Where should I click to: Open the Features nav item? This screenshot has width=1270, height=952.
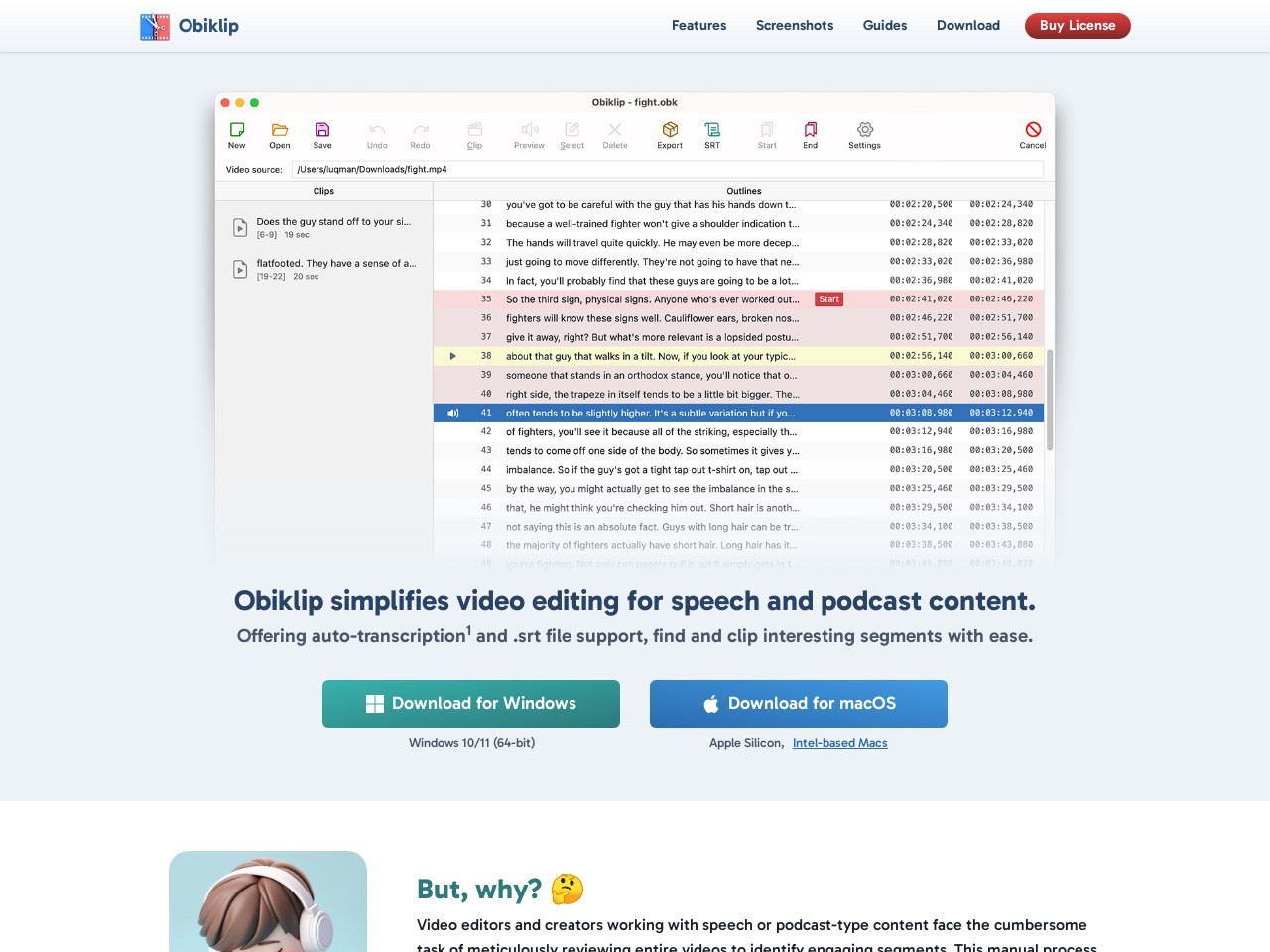click(698, 26)
